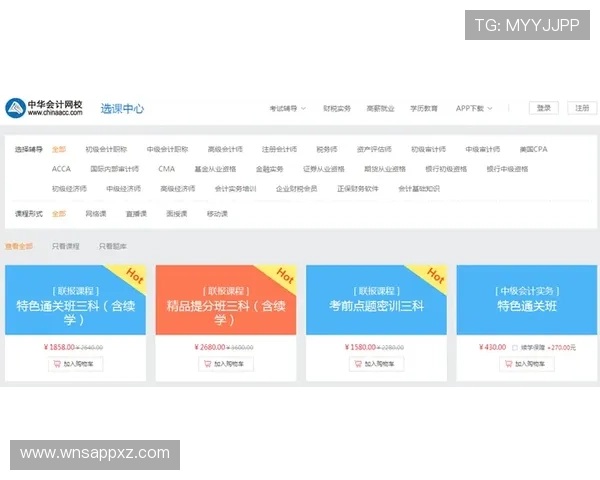The image size is (600, 480).
Task: Filter by 高级会计师
Action: coord(225,149)
